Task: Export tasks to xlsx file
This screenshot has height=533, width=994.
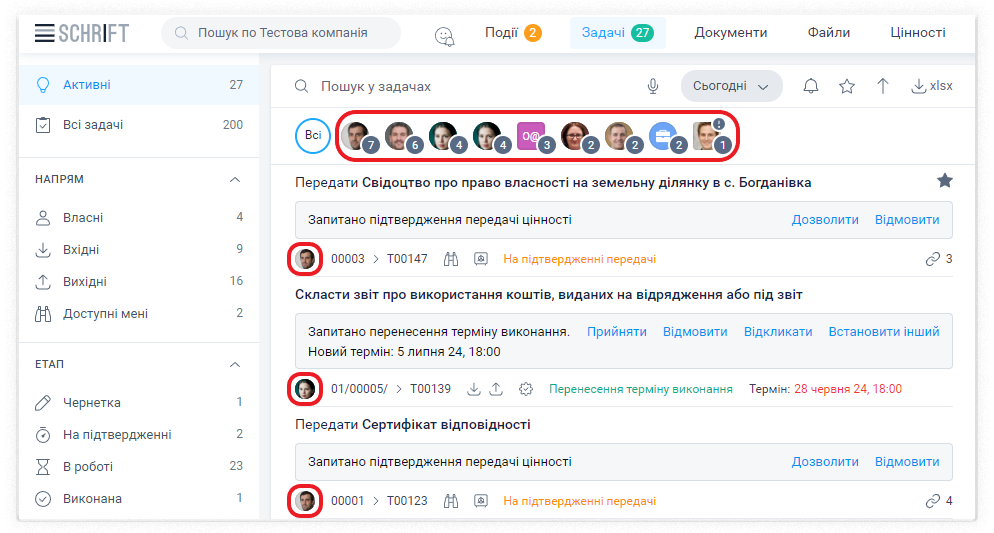Action: (931, 87)
